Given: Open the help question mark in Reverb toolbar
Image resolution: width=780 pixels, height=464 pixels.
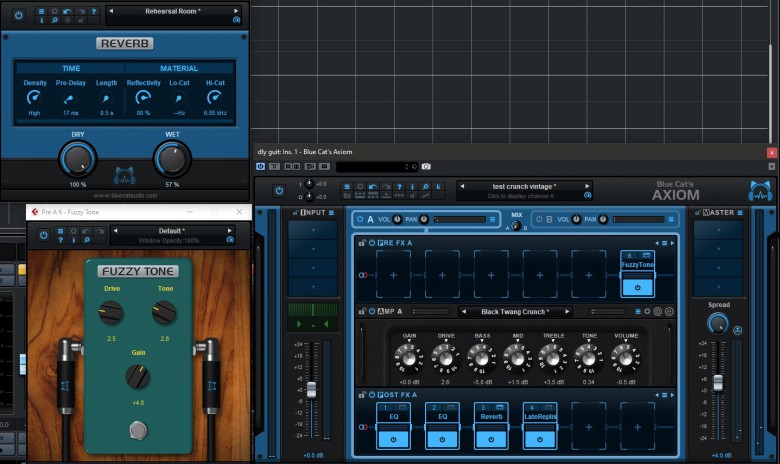Looking at the screenshot, I should click(x=94, y=11).
